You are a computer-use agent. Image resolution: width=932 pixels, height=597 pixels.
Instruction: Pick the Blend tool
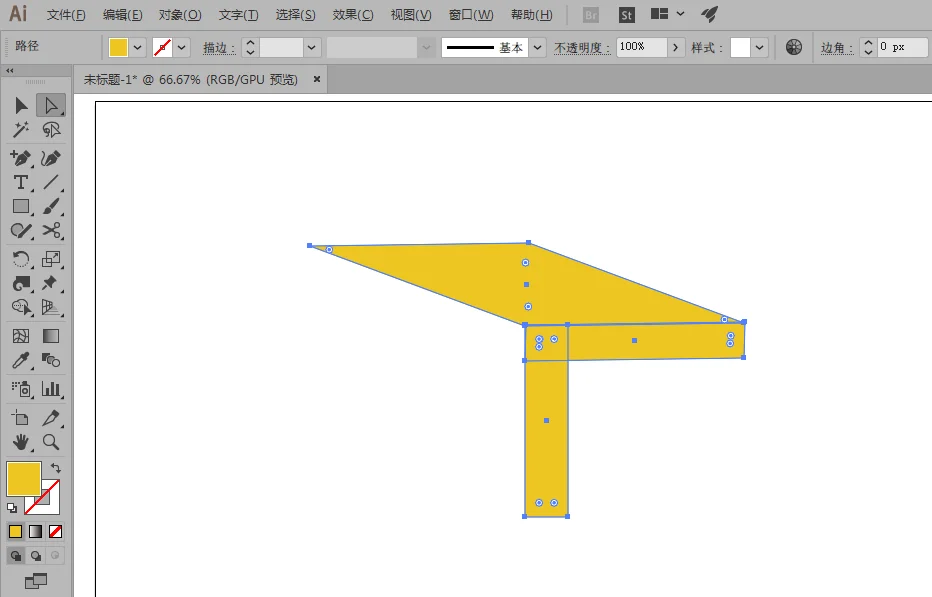(x=51, y=360)
